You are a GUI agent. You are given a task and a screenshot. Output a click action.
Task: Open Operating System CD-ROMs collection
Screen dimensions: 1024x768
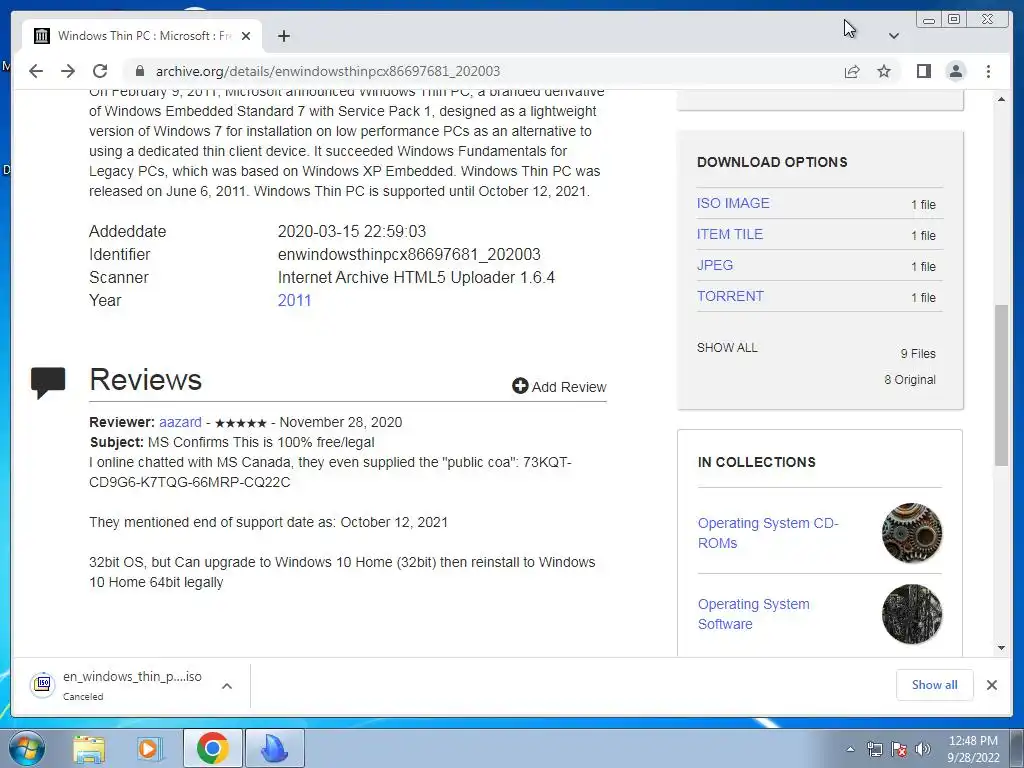(768, 533)
